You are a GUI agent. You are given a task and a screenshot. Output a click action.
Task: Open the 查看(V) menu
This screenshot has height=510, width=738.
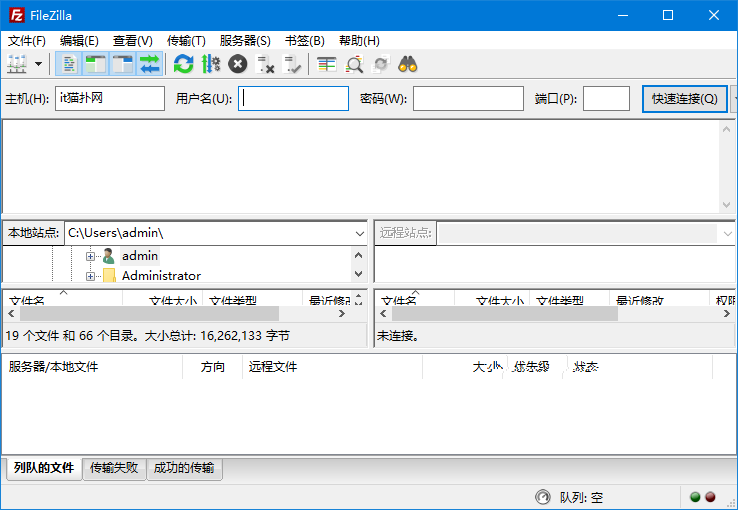(133, 41)
